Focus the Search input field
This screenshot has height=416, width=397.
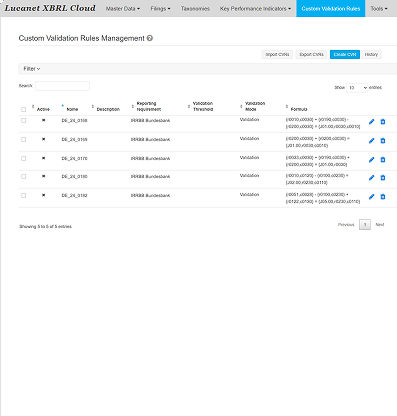pos(62,86)
